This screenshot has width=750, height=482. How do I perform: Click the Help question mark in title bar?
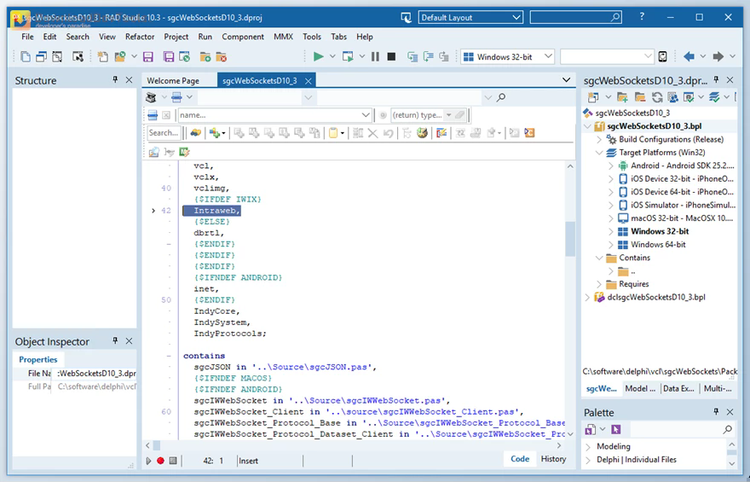(642, 17)
